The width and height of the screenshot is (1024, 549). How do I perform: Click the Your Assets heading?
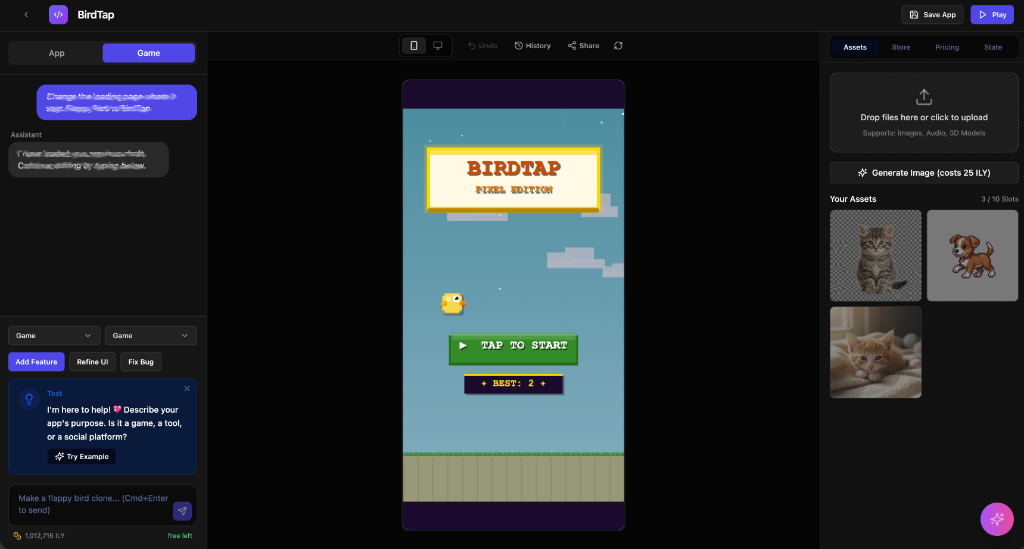point(853,199)
